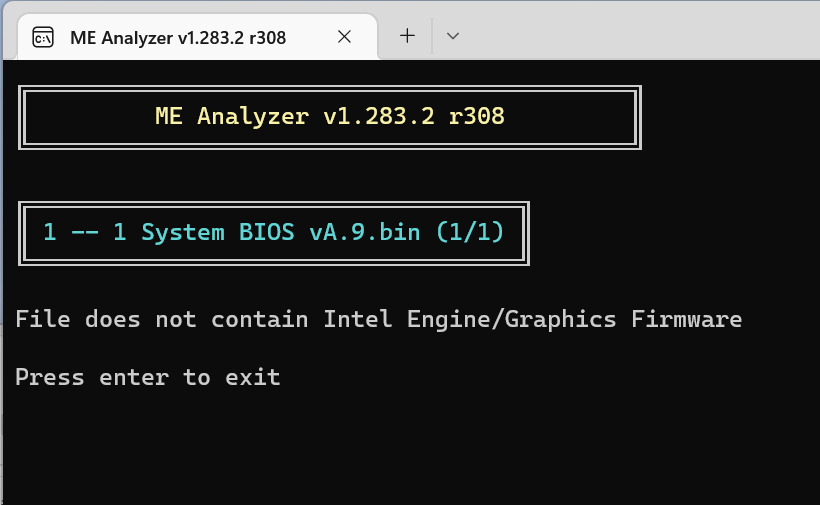Click the yellow ME Analyzer header text
This screenshot has width=820, height=505.
click(329, 116)
